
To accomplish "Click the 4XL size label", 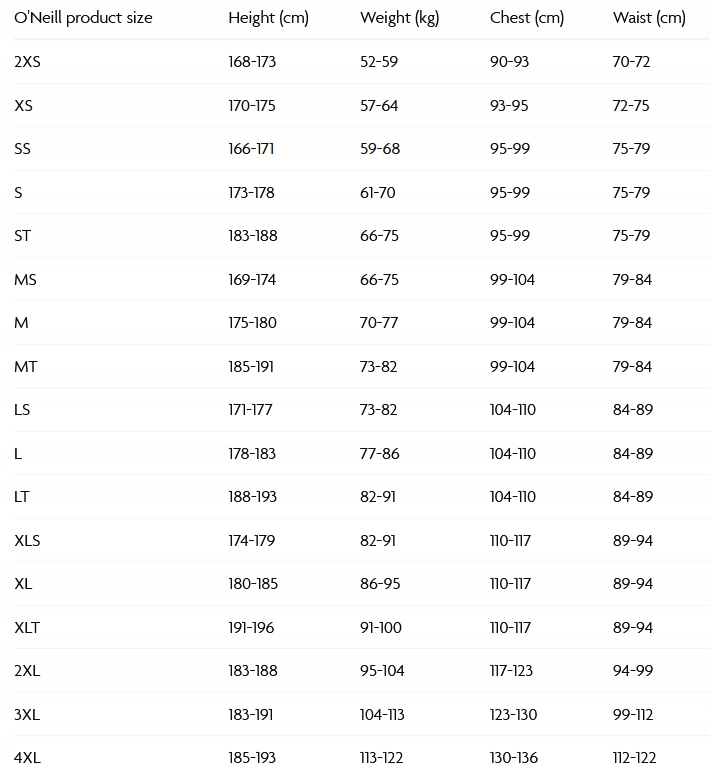I will [28, 758].
